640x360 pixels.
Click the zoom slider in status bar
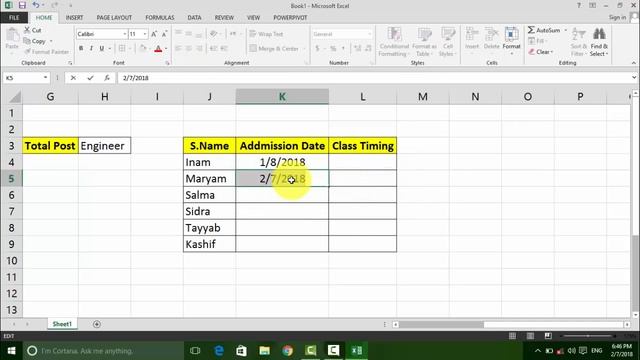[x=588, y=336]
